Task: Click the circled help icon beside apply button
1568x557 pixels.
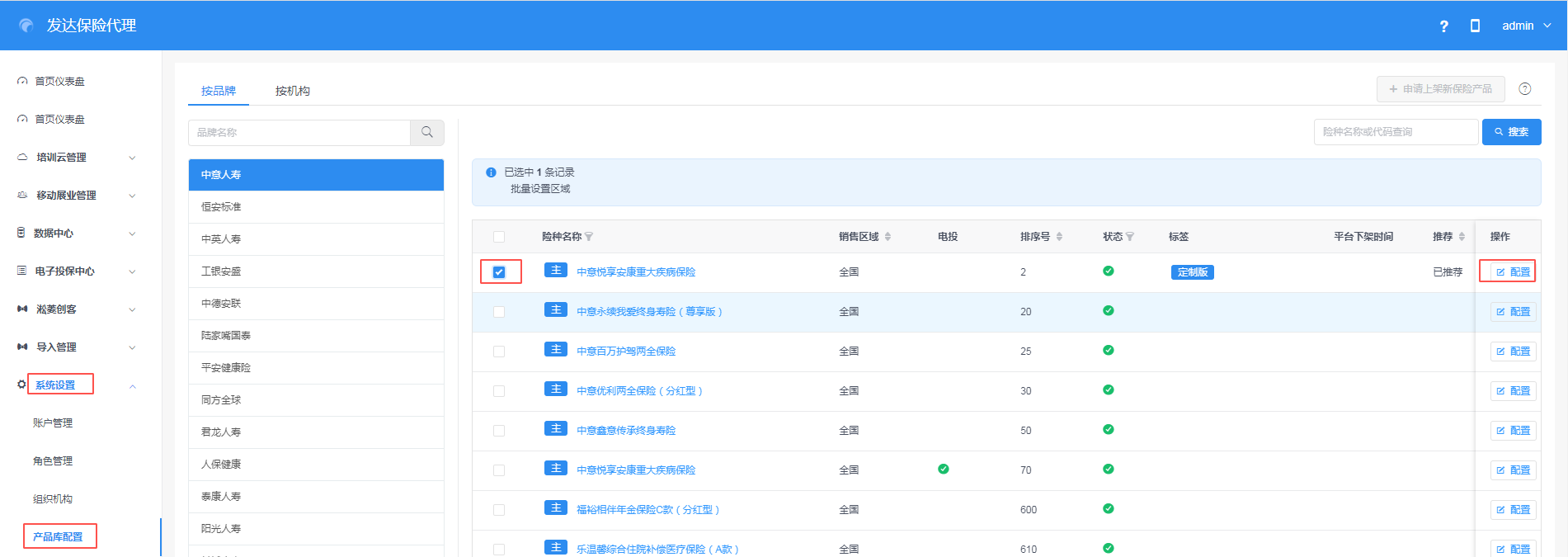Action: coord(1525,89)
